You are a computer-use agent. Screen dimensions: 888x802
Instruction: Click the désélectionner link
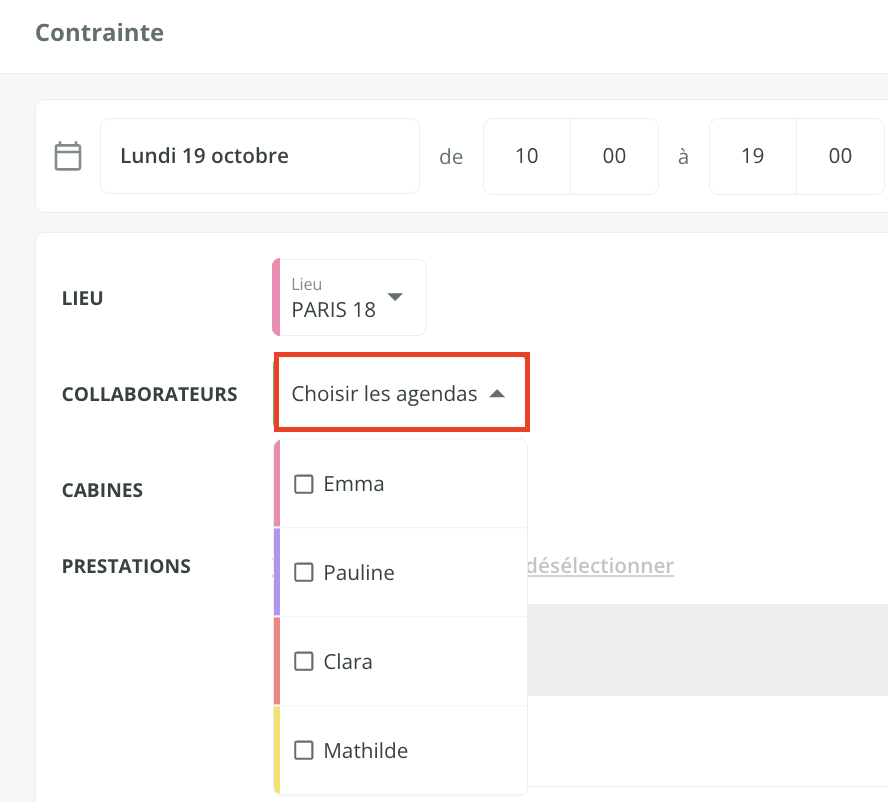pyautogui.click(x=600, y=566)
